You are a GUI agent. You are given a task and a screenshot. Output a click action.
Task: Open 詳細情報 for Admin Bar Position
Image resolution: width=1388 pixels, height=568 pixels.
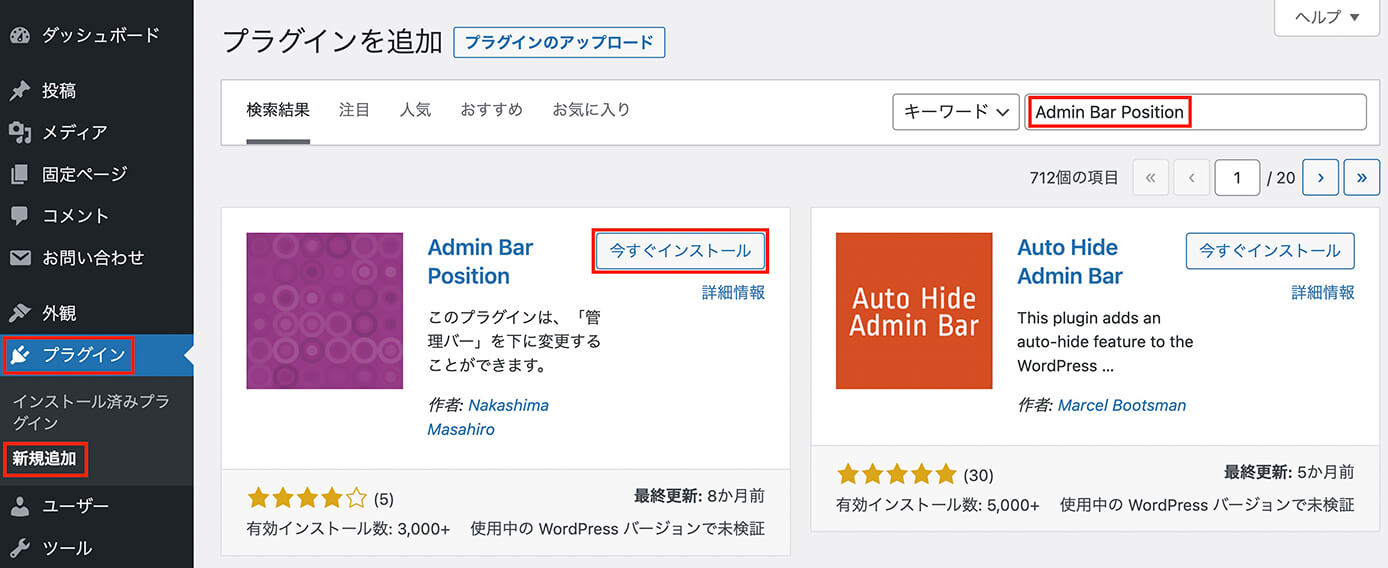tap(733, 292)
